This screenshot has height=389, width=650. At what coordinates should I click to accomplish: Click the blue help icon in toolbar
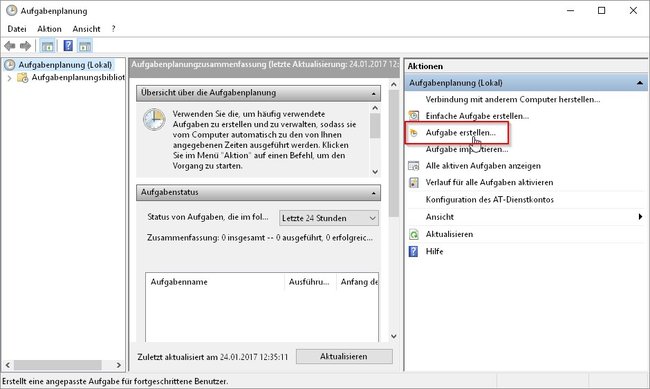(x=68, y=46)
